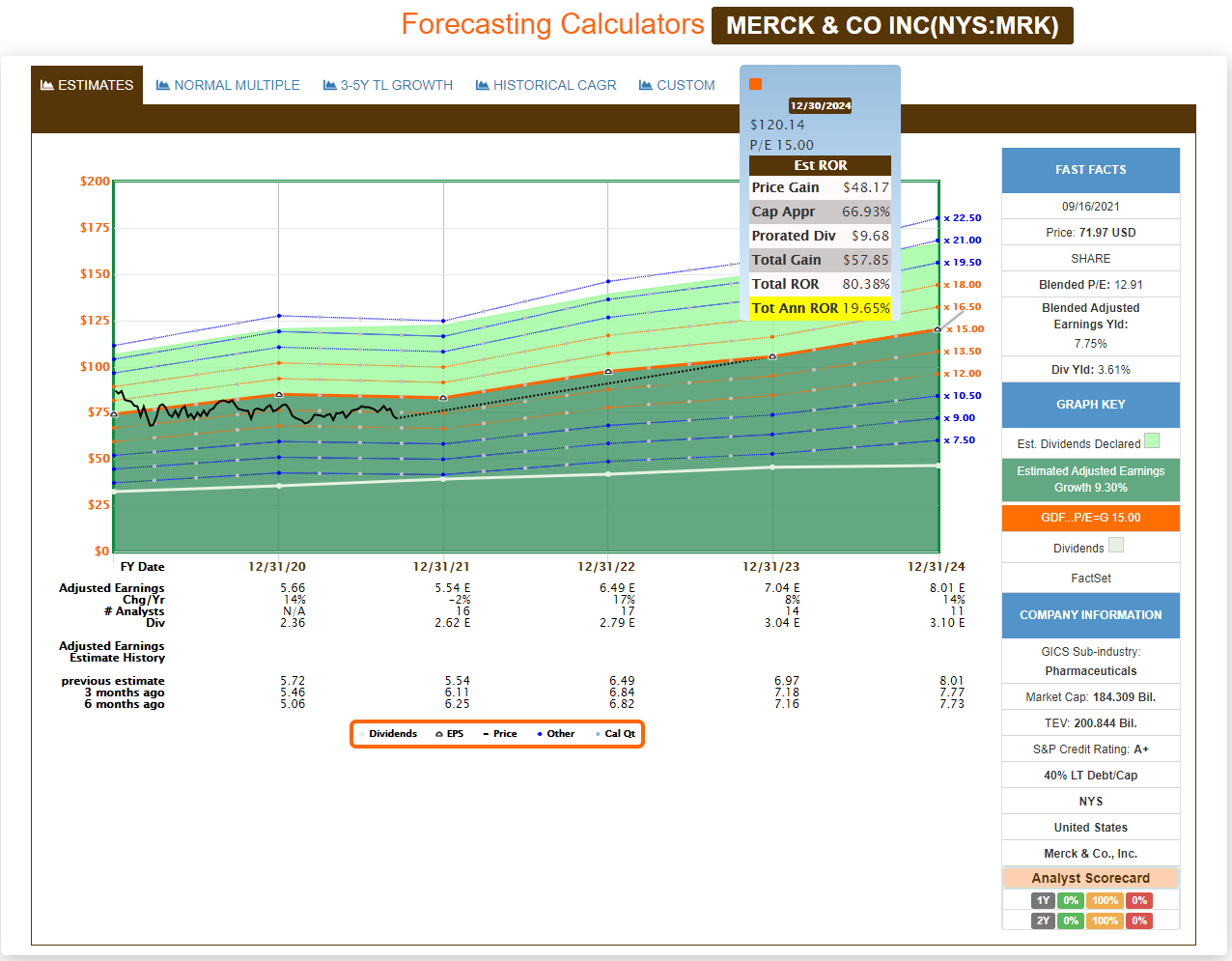Click the MERCK & CO INC ticker button

[891, 25]
